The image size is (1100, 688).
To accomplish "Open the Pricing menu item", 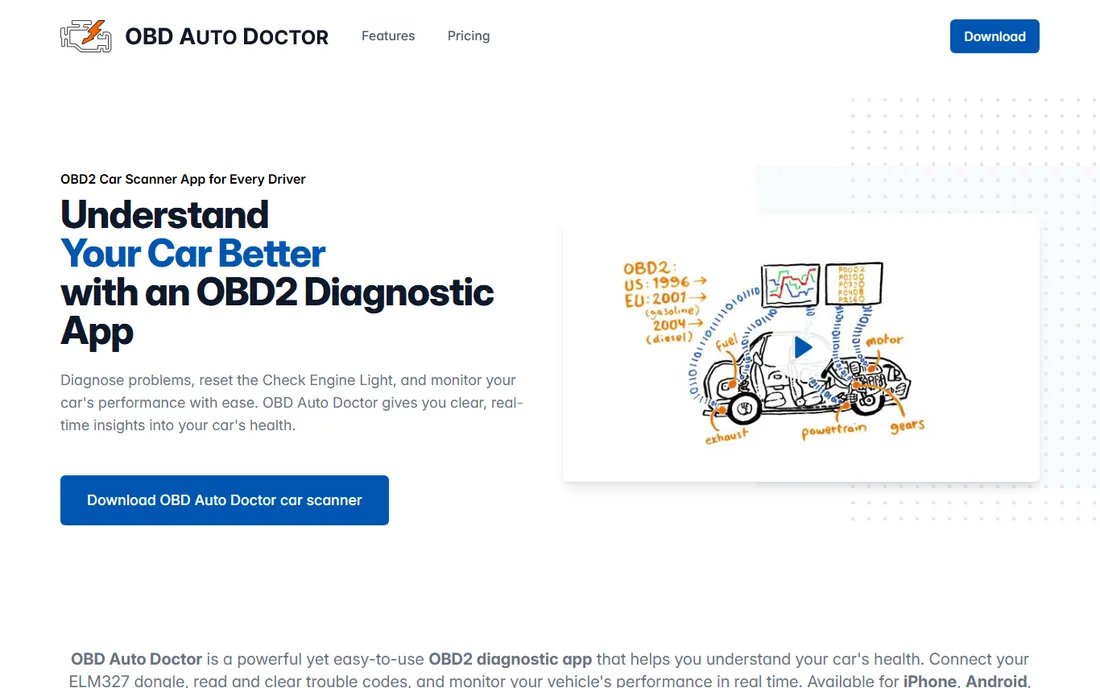I will (469, 36).
